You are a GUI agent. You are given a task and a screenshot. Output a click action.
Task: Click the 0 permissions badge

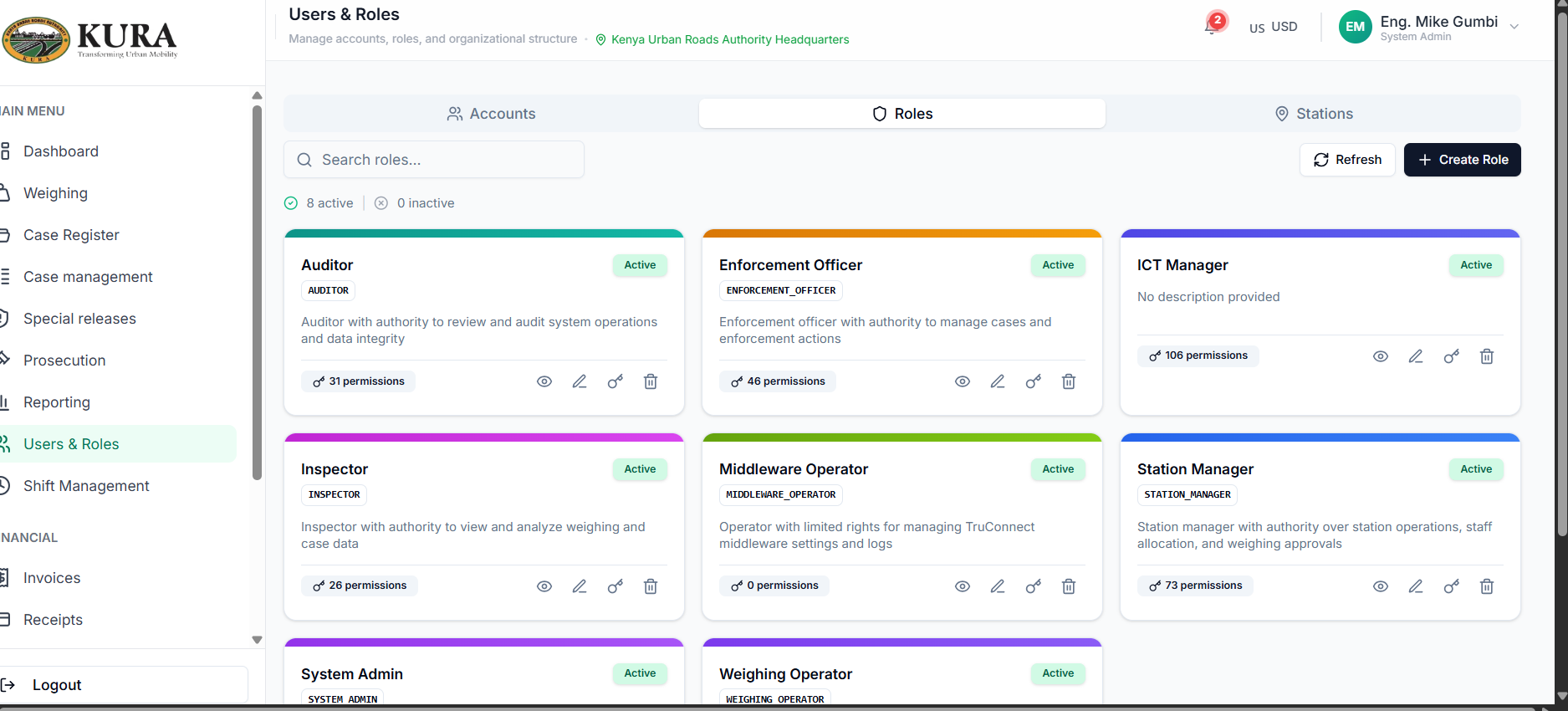[x=774, y=586]
